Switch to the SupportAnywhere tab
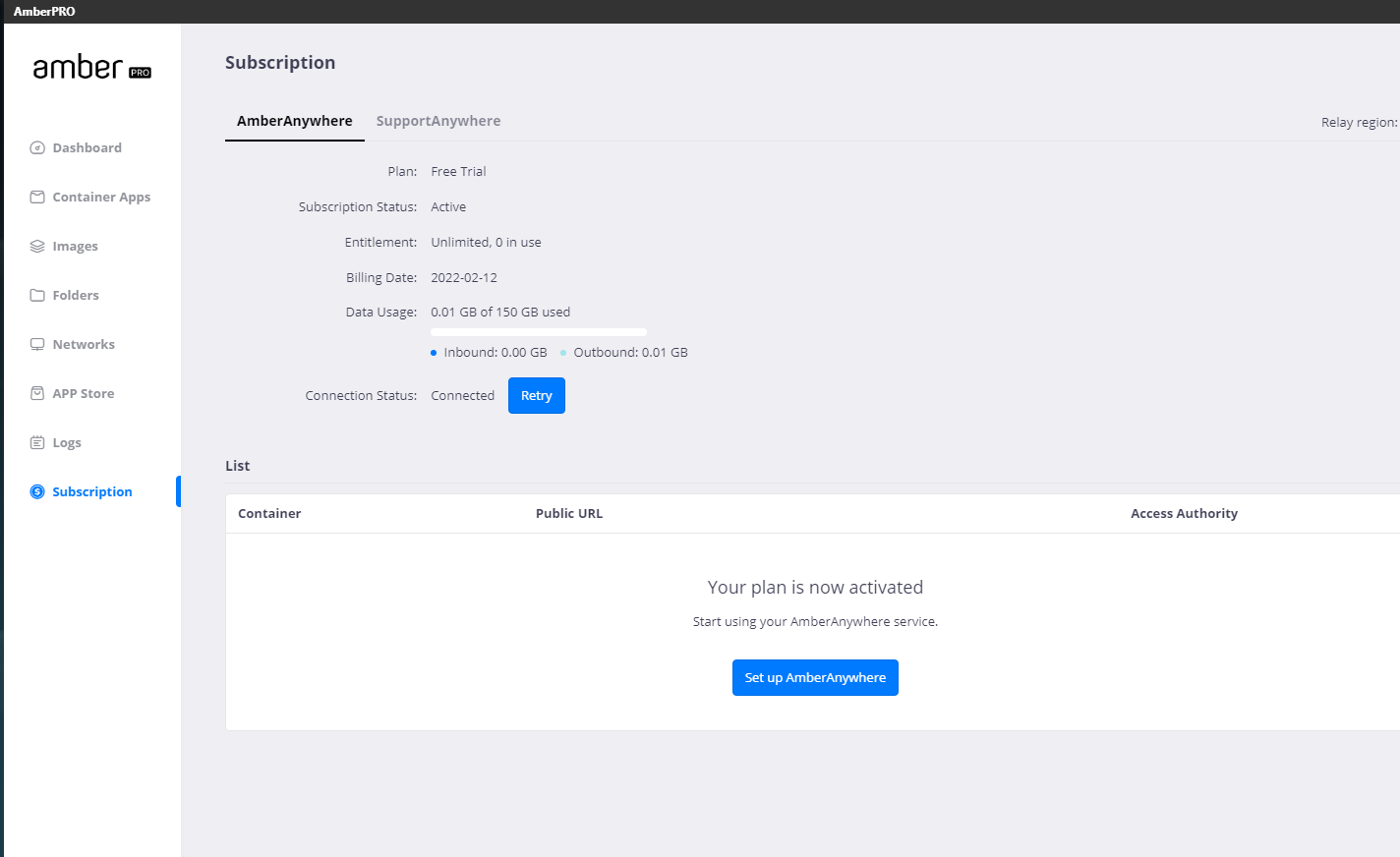This screenshot has width=1400, height=857. point(438,121)
